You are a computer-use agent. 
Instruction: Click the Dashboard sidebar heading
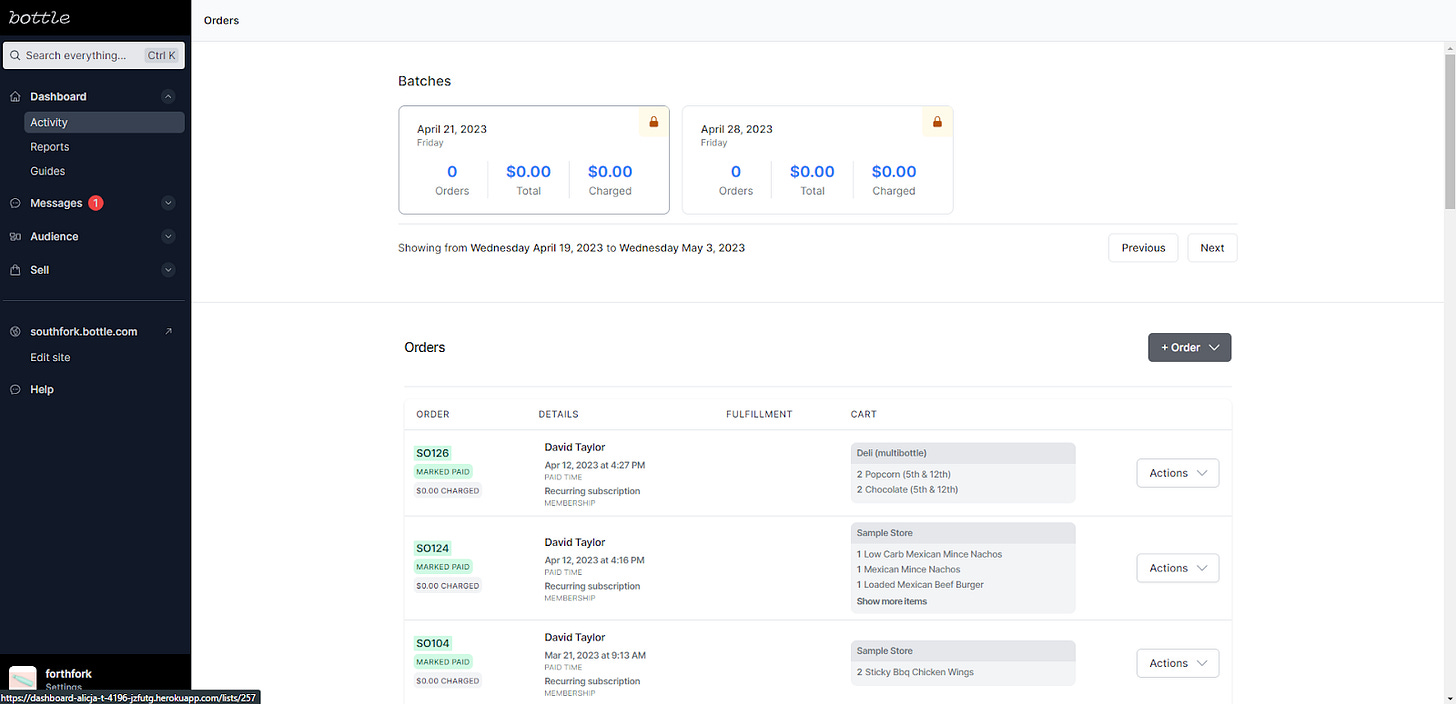(58, 97)
